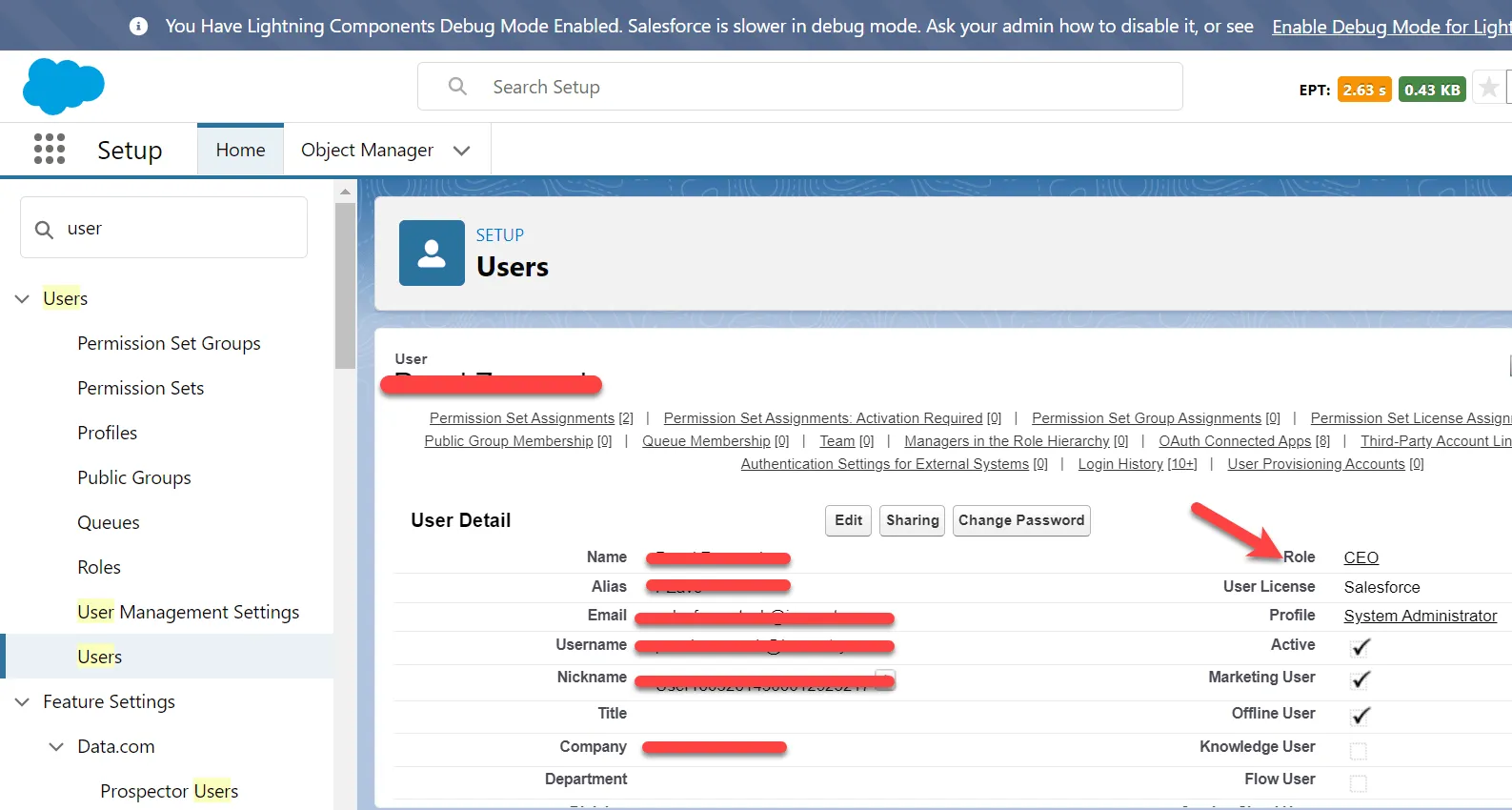
Task: Open the App Launcher grid icon
Action: coord(50,150)
